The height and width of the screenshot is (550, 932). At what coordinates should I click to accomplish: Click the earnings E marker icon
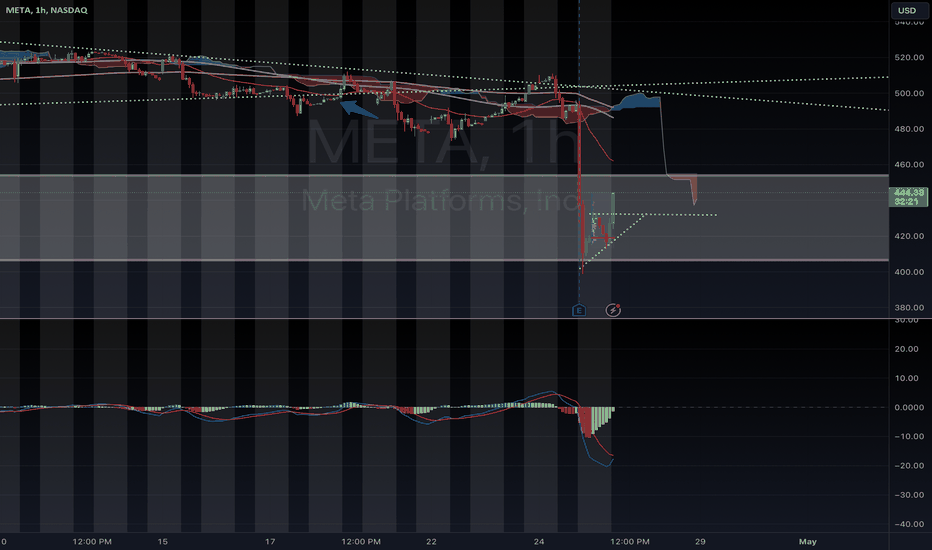point(578,310)
